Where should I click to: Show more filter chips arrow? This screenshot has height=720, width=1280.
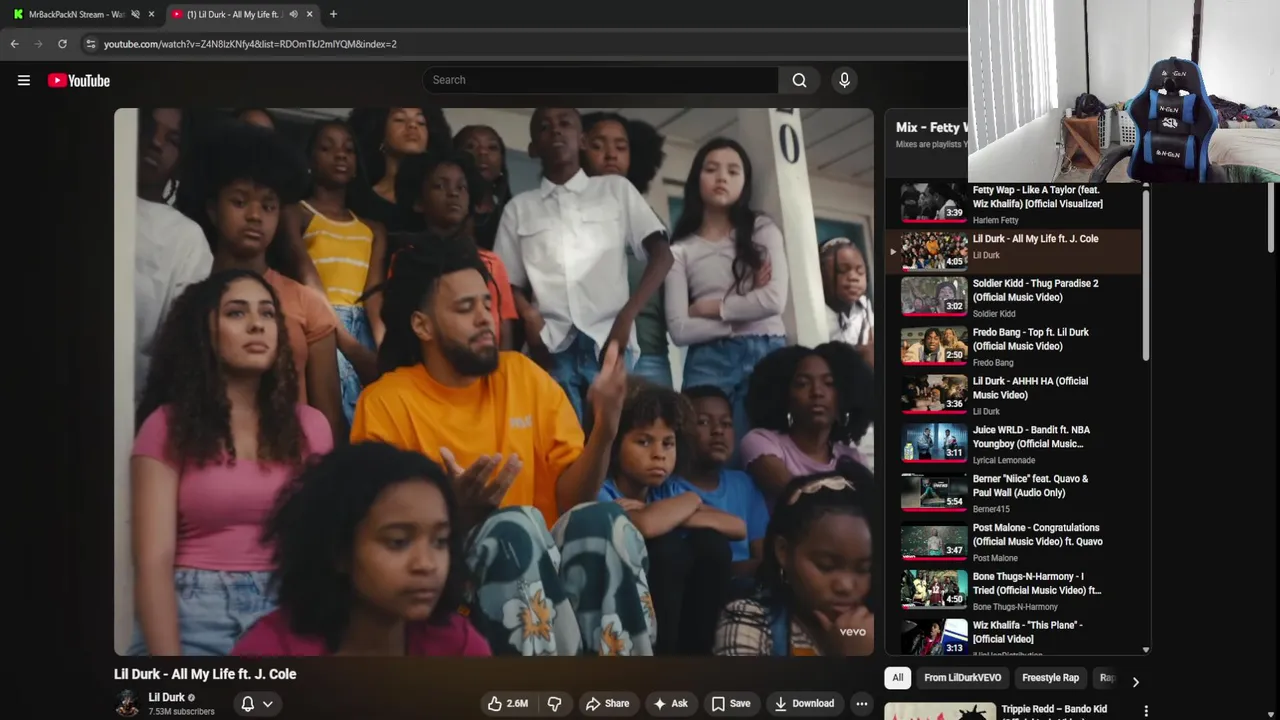pos(1135,682)
